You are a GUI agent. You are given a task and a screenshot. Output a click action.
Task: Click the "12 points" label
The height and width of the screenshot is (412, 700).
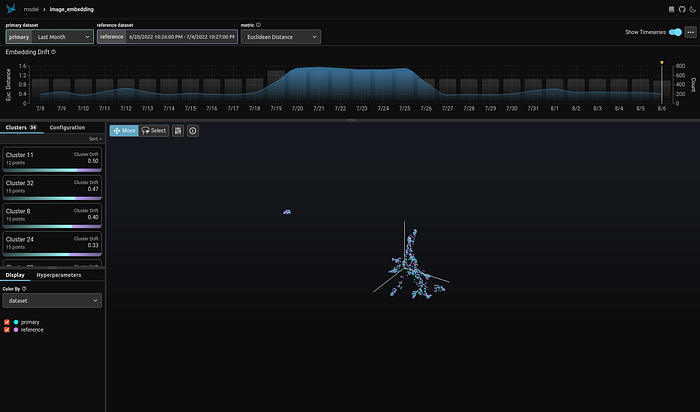tap(15, 163)
